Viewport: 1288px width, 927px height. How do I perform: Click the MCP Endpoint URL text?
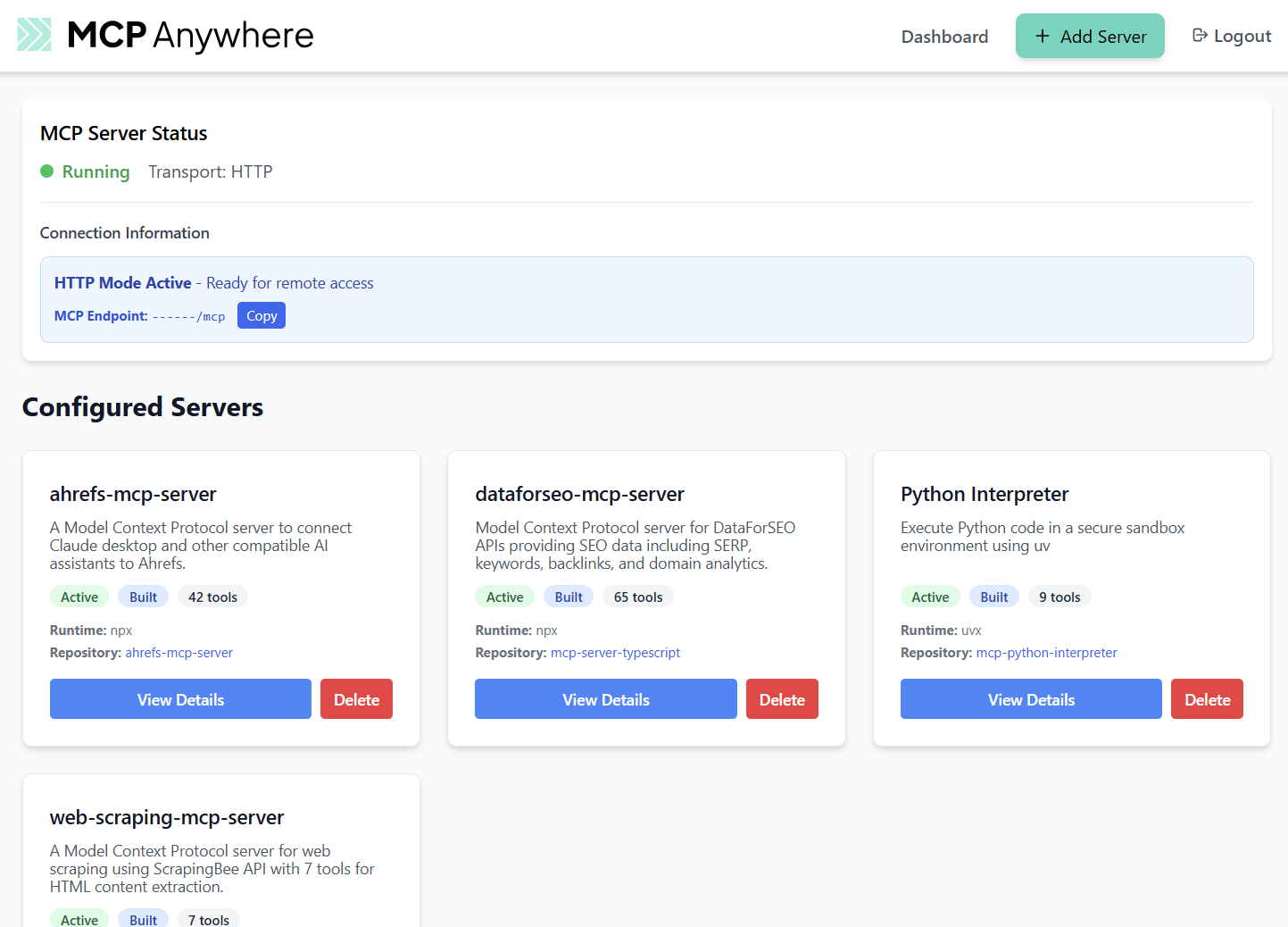188,316
